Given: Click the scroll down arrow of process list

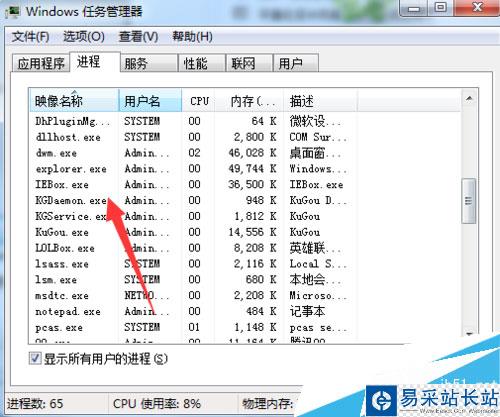Looking at the screenshot, I should click(469, 334).
